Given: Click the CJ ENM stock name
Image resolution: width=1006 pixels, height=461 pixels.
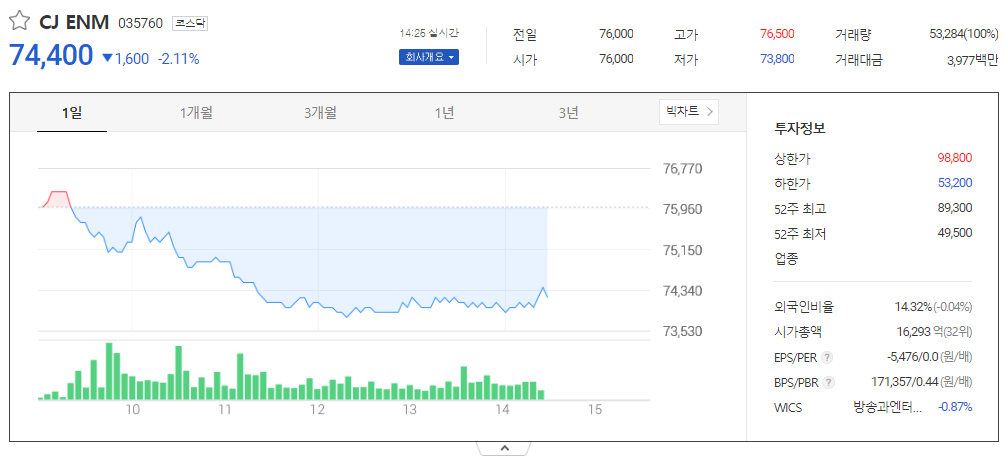Looking at the screenshot, I should pos(74,23).
